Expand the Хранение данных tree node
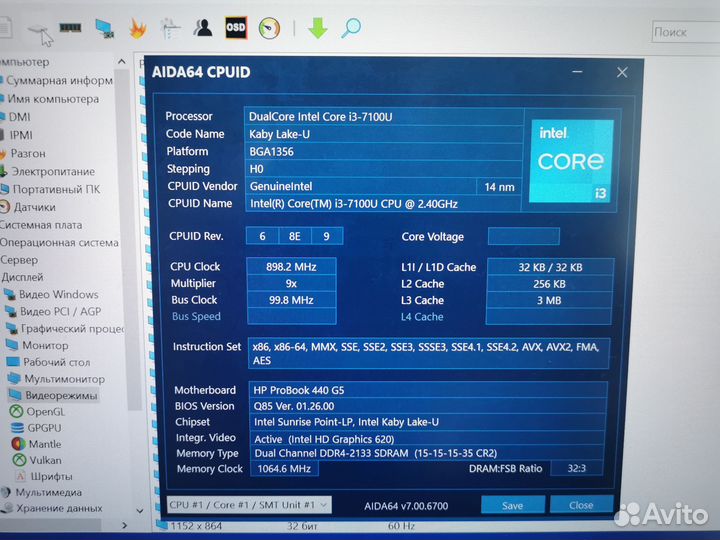720x540 pixels. pos(57,508)
